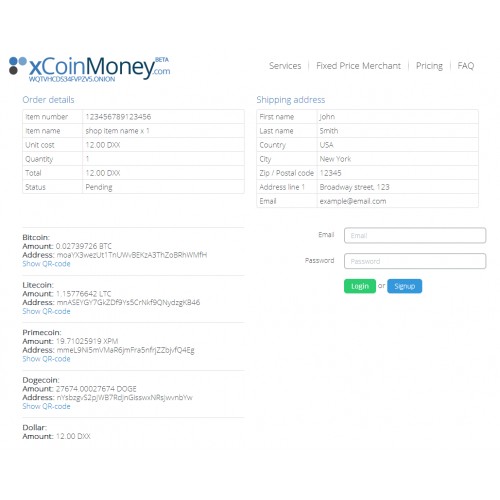Open the FAQ page
Screen dimensions: 500x500
click(466, 66)
